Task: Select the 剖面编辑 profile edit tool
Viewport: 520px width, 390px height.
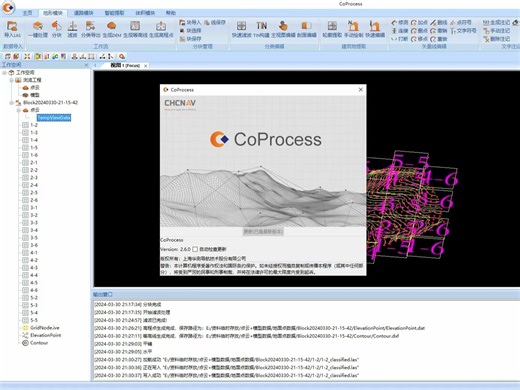Action: click(x=306, y=29)
